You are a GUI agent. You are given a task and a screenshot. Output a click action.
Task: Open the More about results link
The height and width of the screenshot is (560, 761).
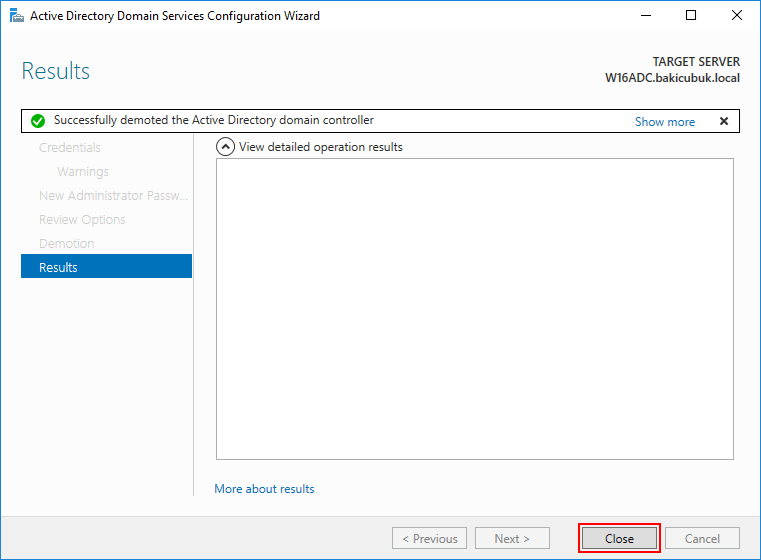tap(264, 489)
